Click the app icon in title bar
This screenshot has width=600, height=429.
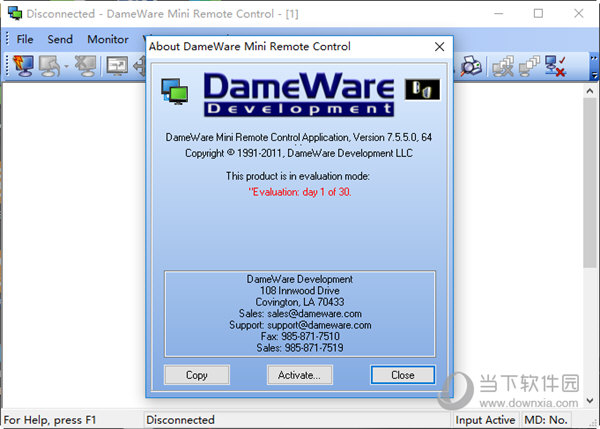click(15, 13)
